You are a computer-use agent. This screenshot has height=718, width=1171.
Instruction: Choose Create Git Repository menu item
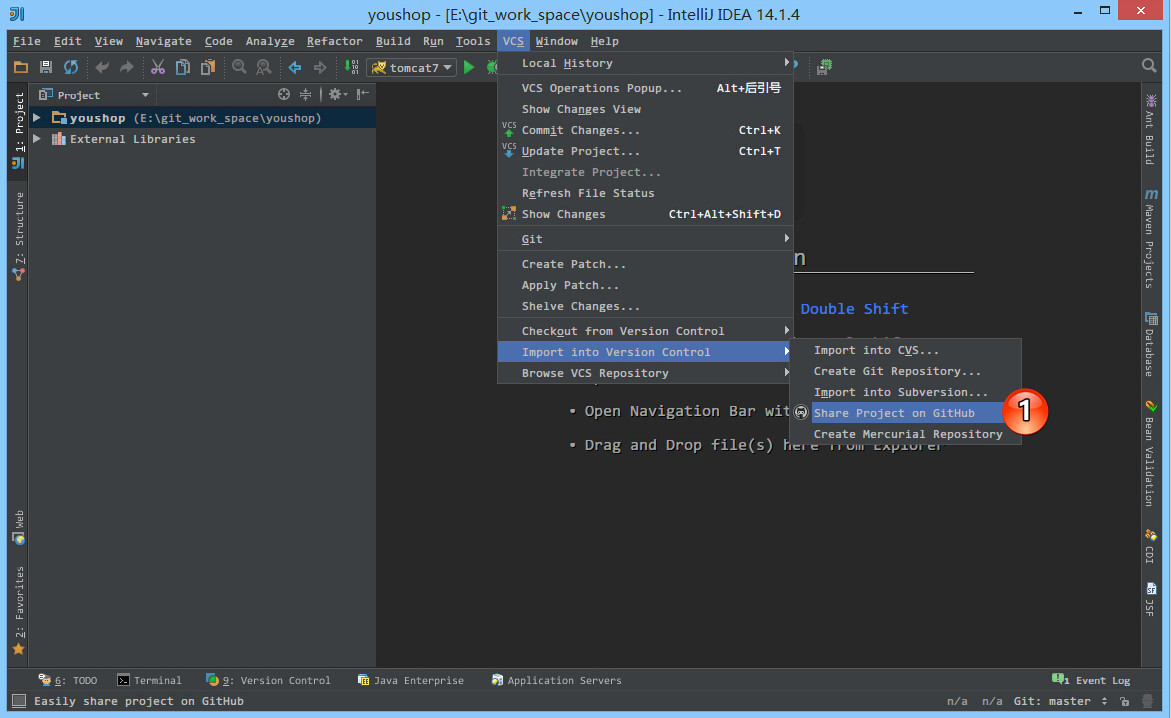pos(897,371)
